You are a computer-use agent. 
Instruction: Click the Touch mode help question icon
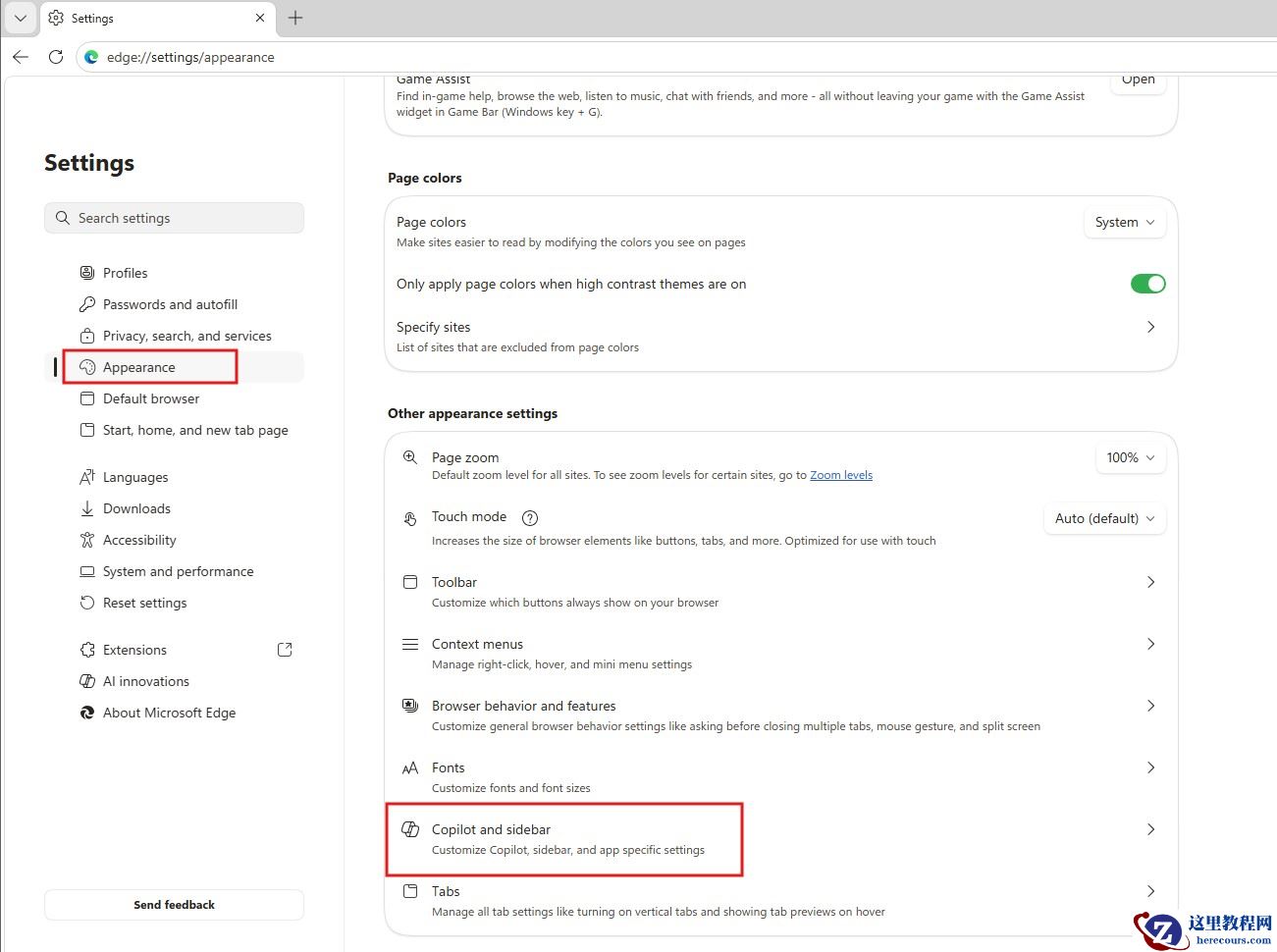[530, 517]
